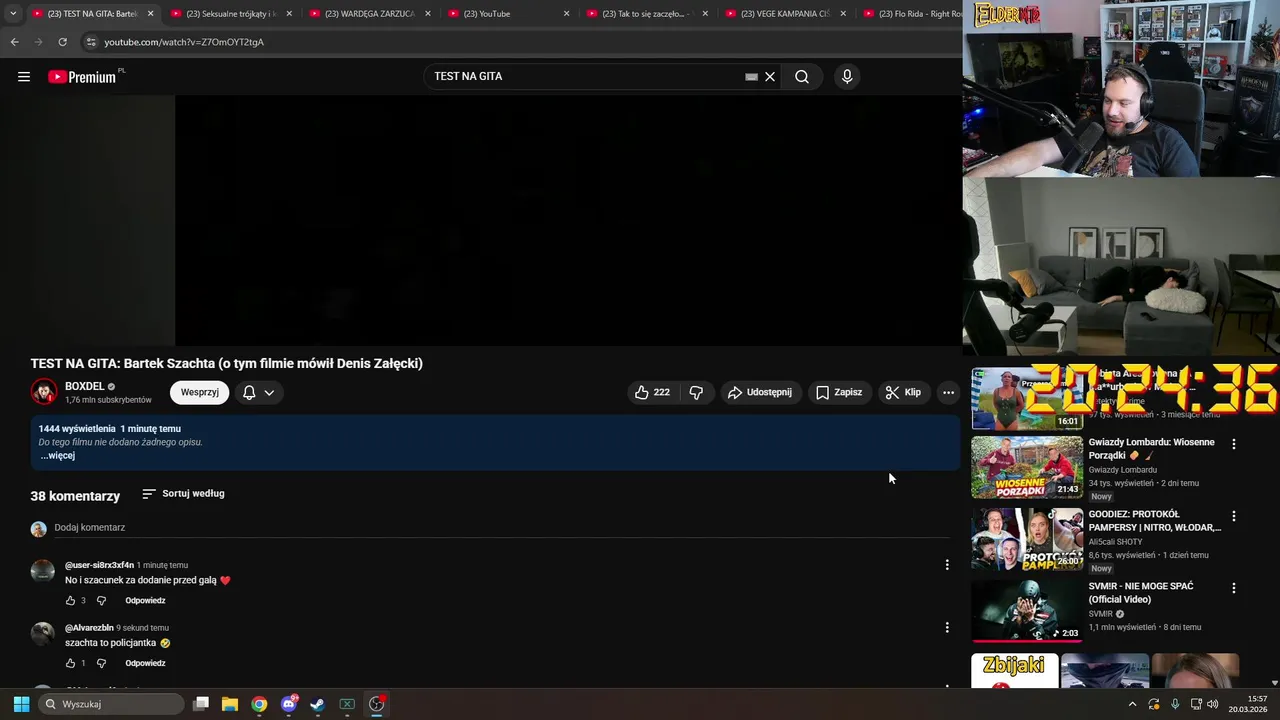This screenshot has height=720, width=1280.
Task: Open OBS from the taskbar
Action: [x=377, y=704]
